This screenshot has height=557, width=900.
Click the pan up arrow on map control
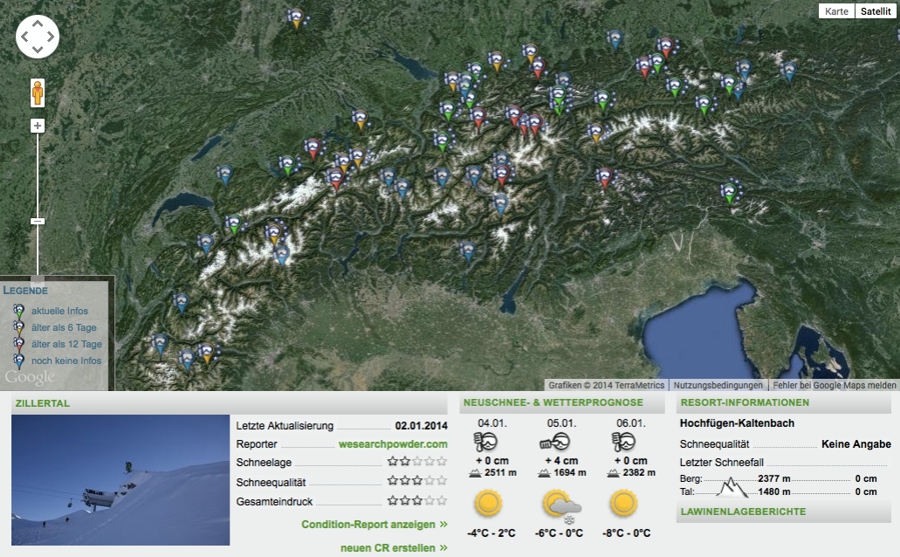click(38, 23)
